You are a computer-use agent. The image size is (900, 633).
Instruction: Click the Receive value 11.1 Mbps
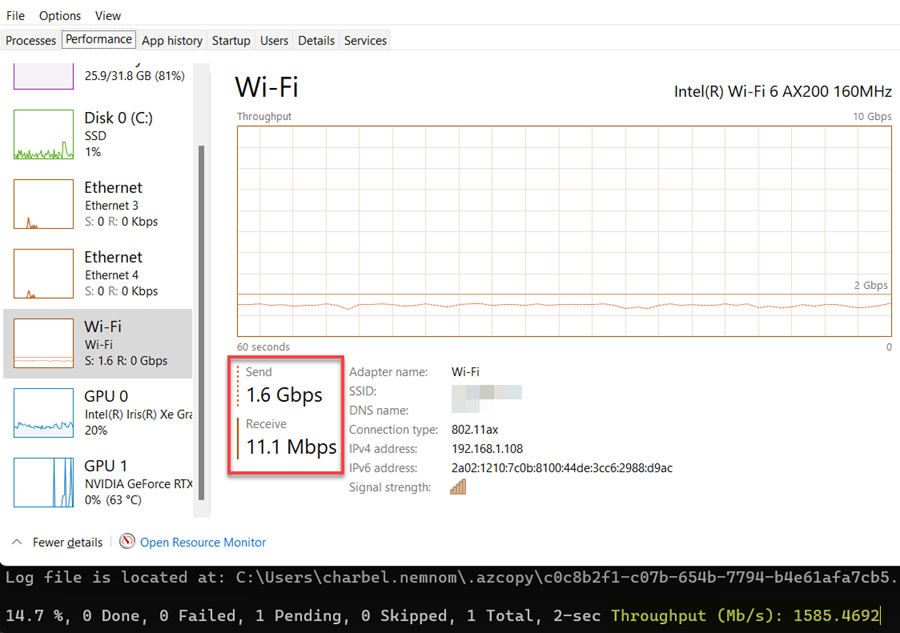click(x=291, y=446)
